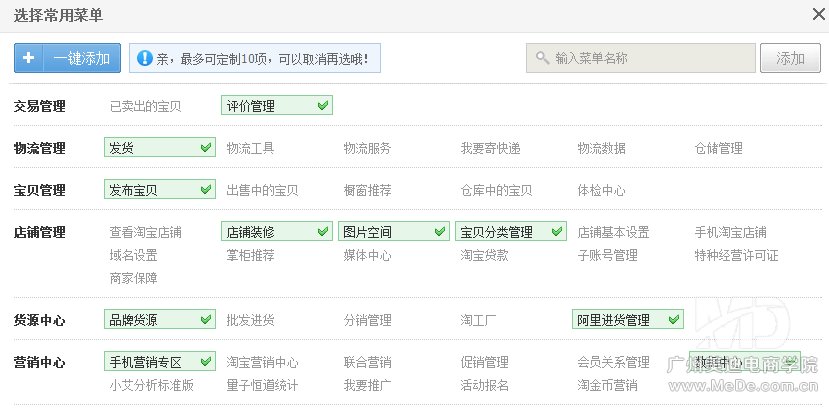Click the blue info icon beside the tip
The image size is (829, 415).
[144, 59]
